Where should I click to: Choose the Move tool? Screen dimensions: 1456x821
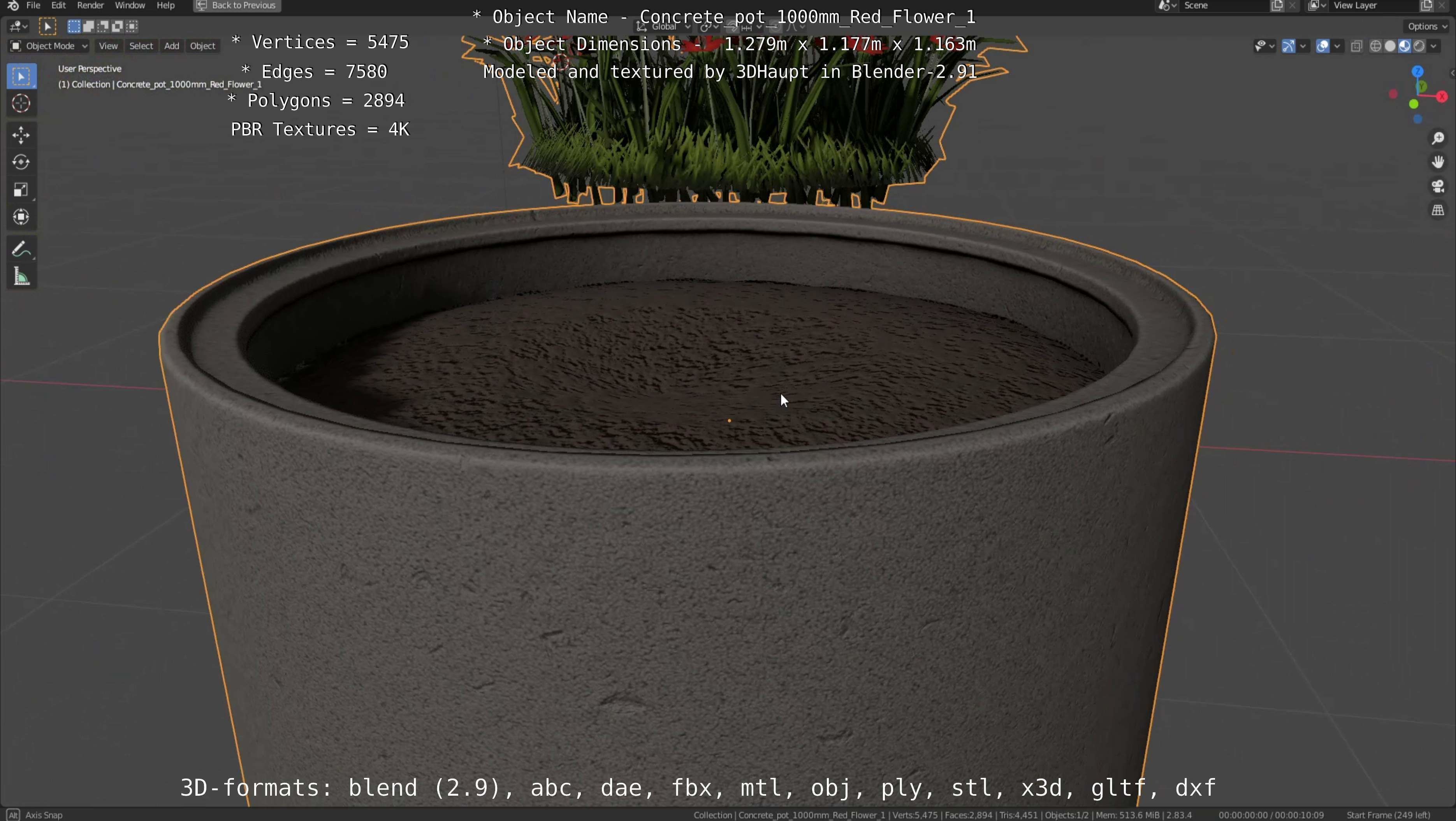21,135
